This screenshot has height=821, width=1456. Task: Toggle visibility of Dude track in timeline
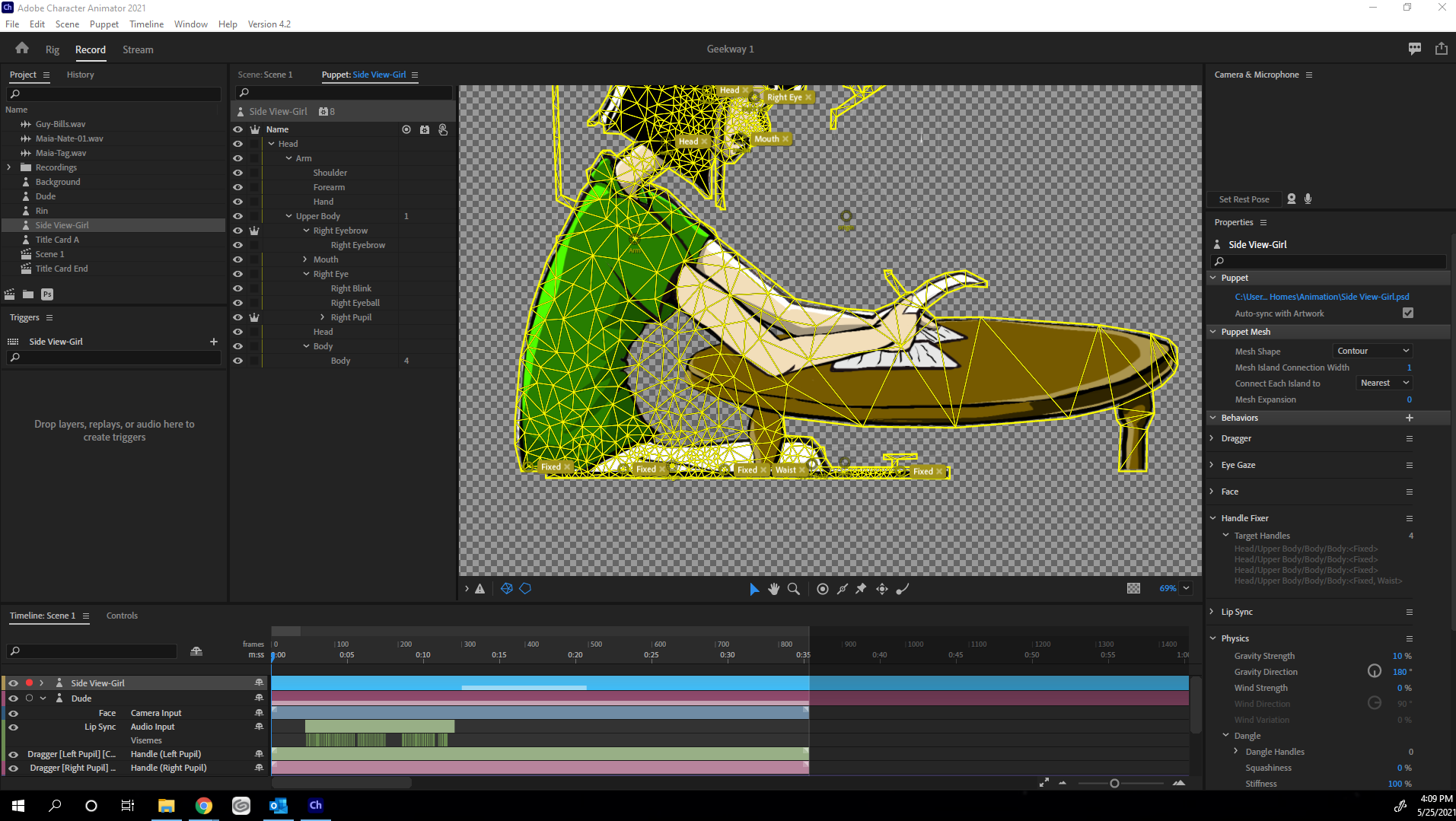(x=13, y=698)
